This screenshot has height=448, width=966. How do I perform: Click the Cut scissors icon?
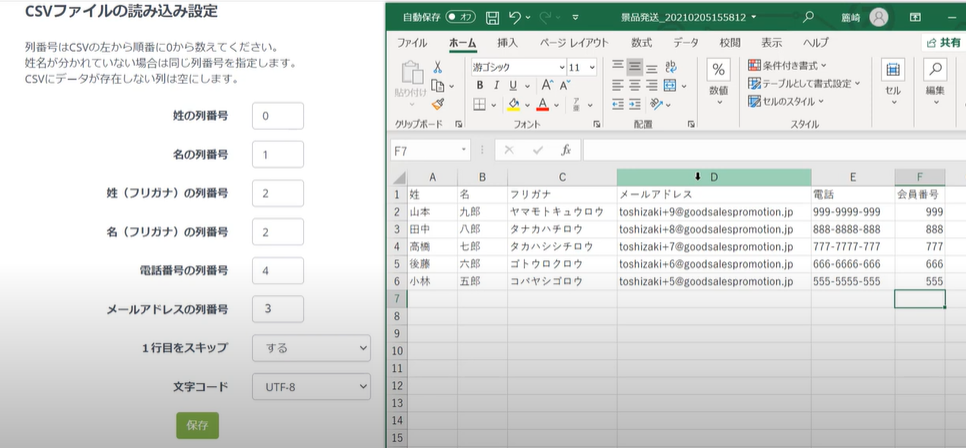click(437, 67)
